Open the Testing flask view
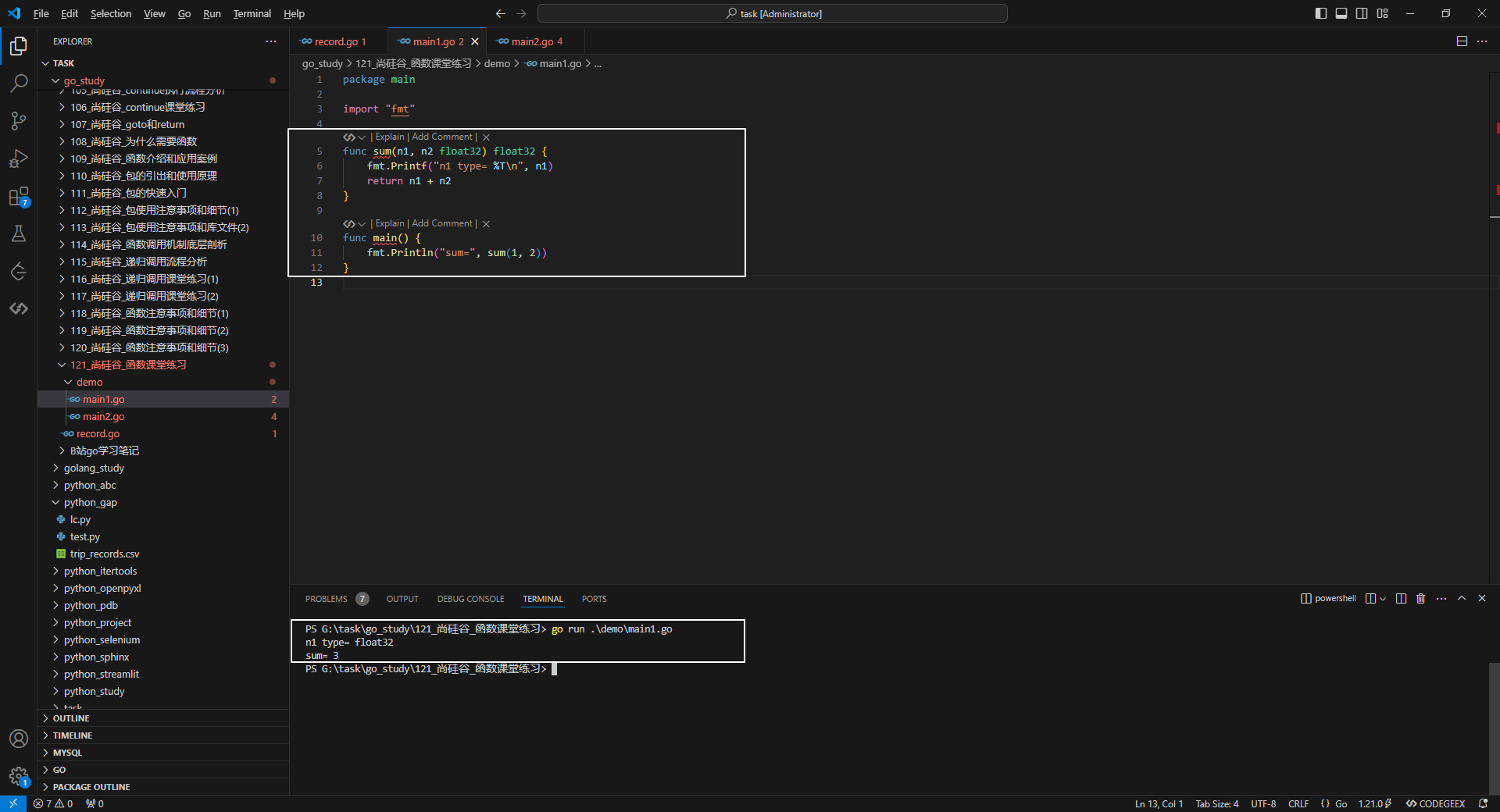Image resolution: width=1500 pixels, height=812 pixels. coord(19,233)
